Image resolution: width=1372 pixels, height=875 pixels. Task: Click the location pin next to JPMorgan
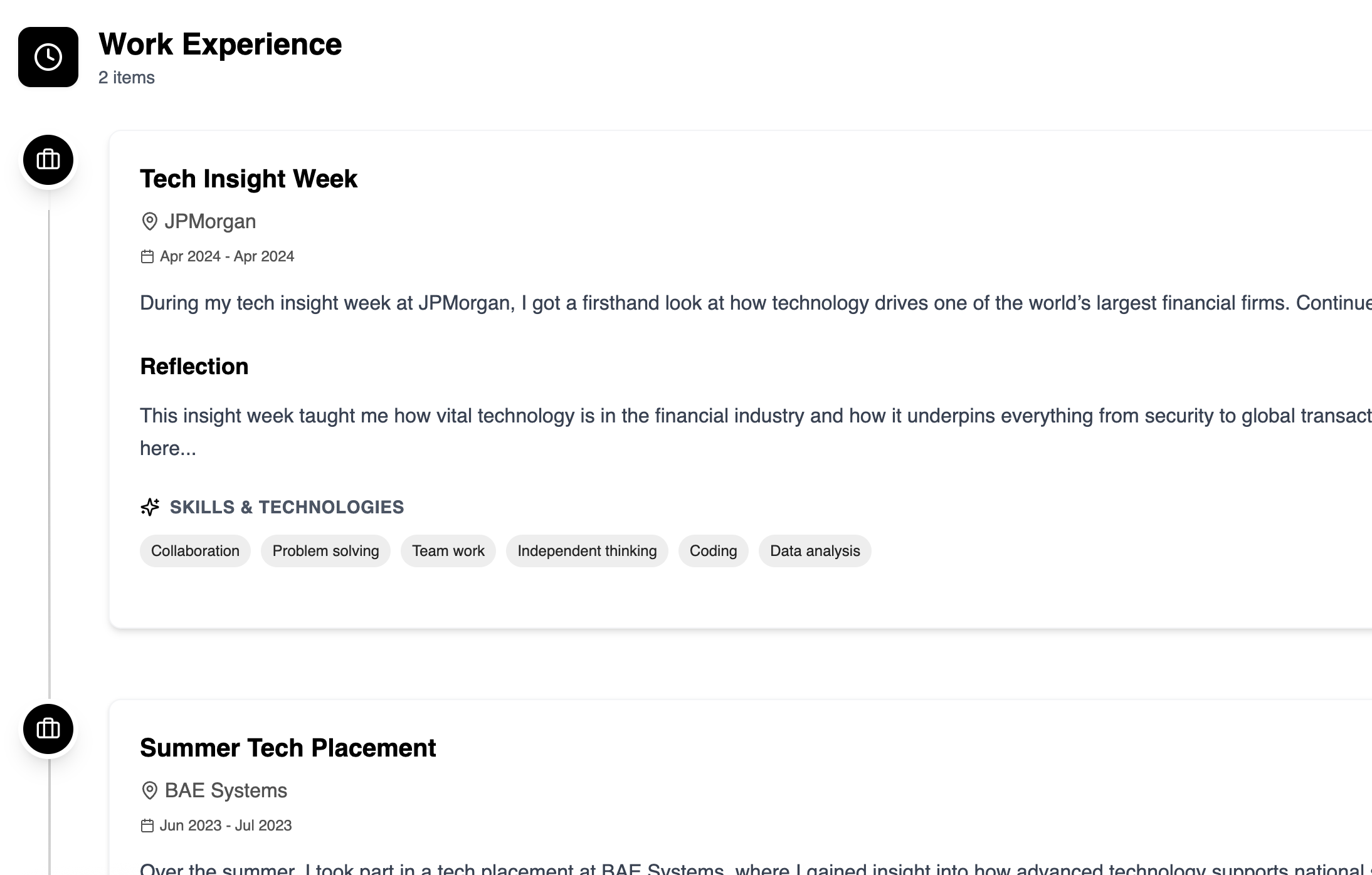(x=149, y=221)
